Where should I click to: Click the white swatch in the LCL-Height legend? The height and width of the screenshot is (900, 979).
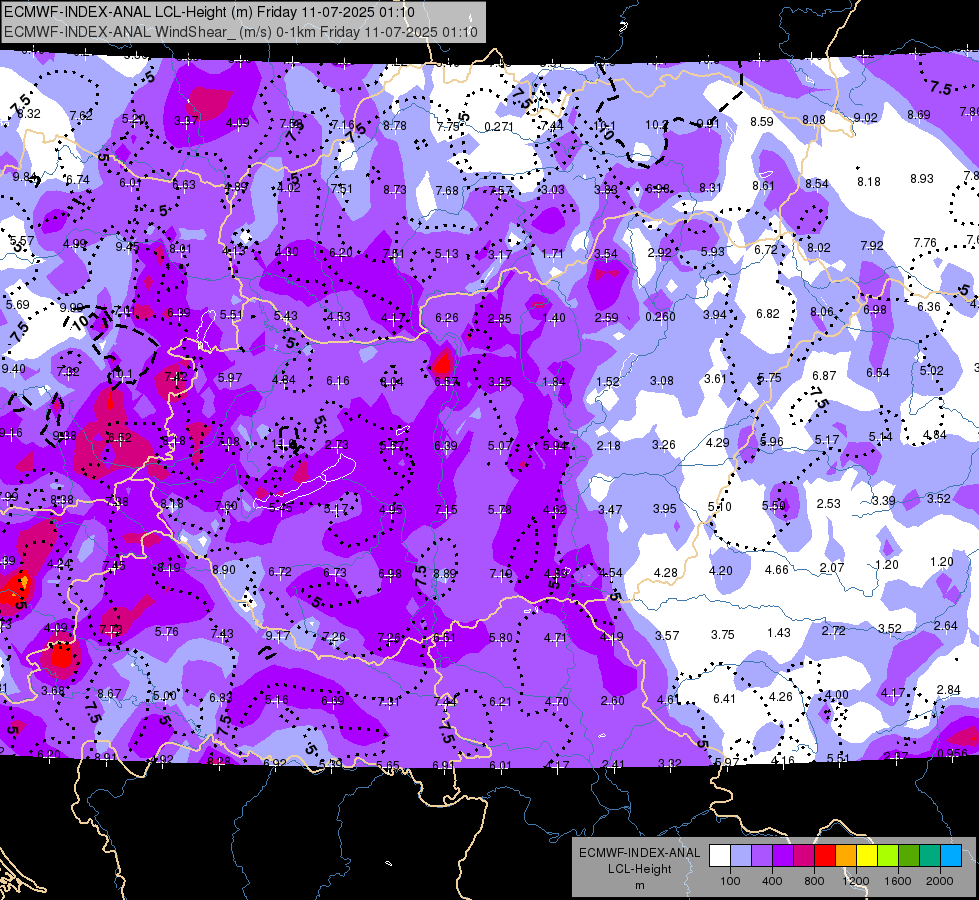[x=720, y=856]
